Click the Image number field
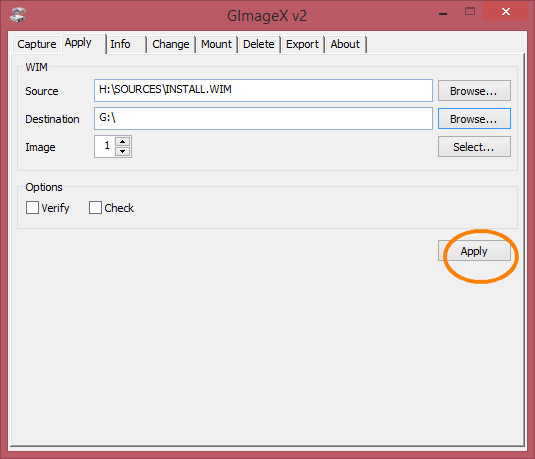Viewport: 535px width, 459px height. tap(105, 146)
